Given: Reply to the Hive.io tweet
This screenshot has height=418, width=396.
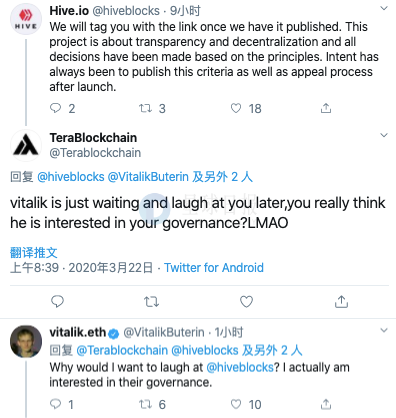Looking at the screenshot, I should point(55,108).
